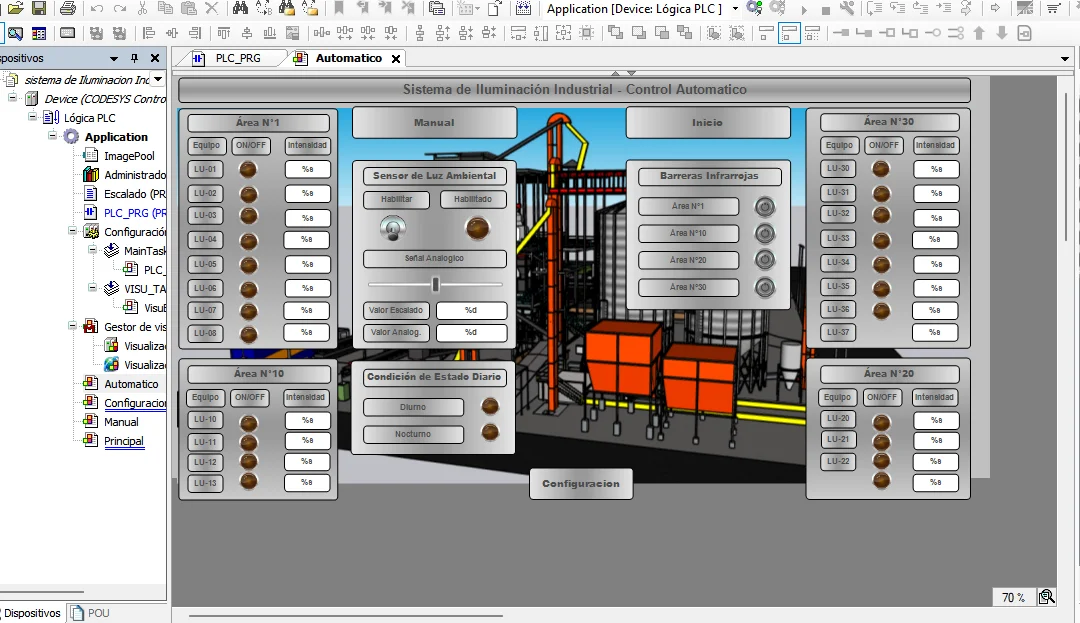
Task: Click the Valor Escalado %d field
Action: (x=471, y=310)
